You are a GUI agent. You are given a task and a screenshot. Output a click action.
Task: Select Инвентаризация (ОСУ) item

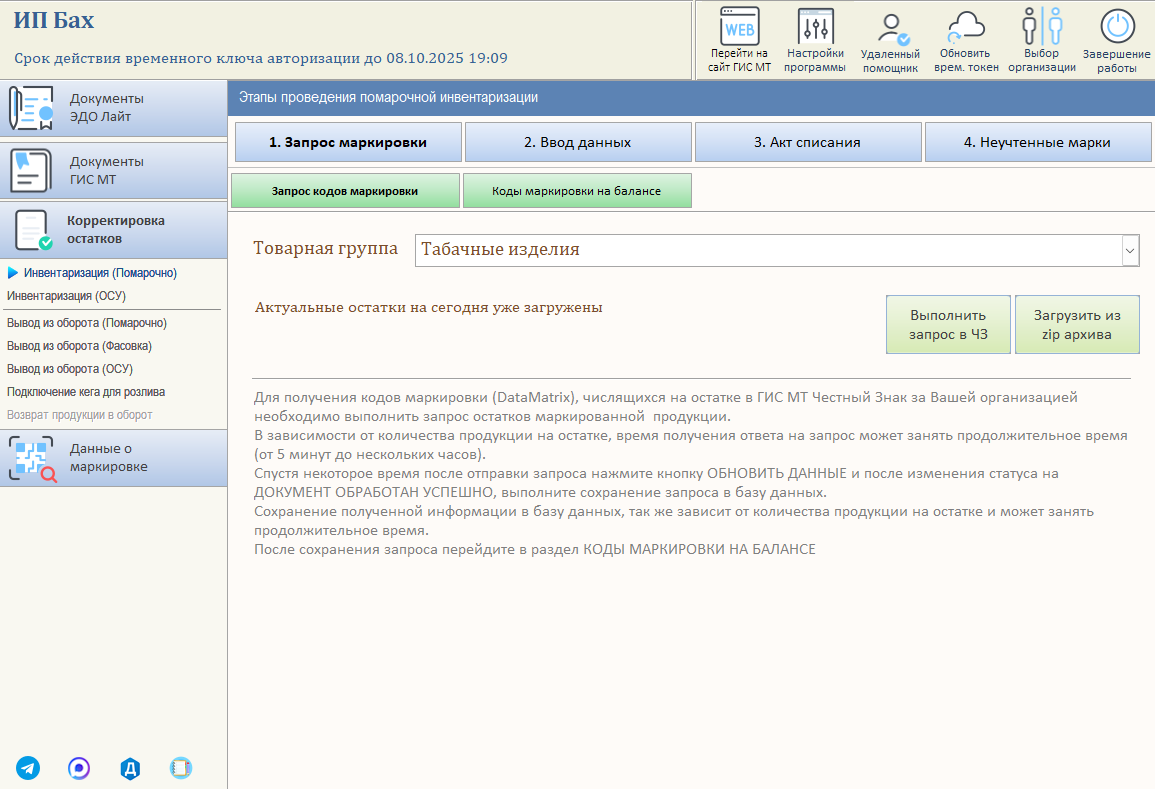[x=66, y=295]
